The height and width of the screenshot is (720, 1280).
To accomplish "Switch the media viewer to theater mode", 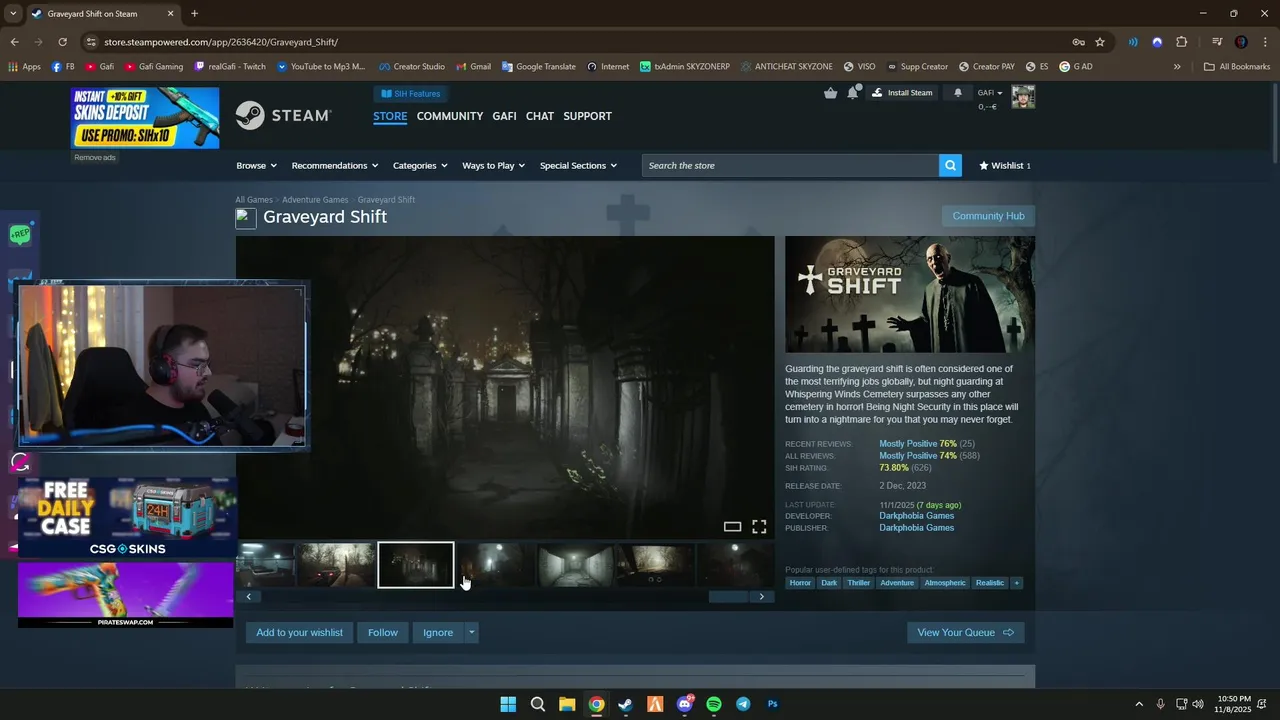I will point(732,527).
